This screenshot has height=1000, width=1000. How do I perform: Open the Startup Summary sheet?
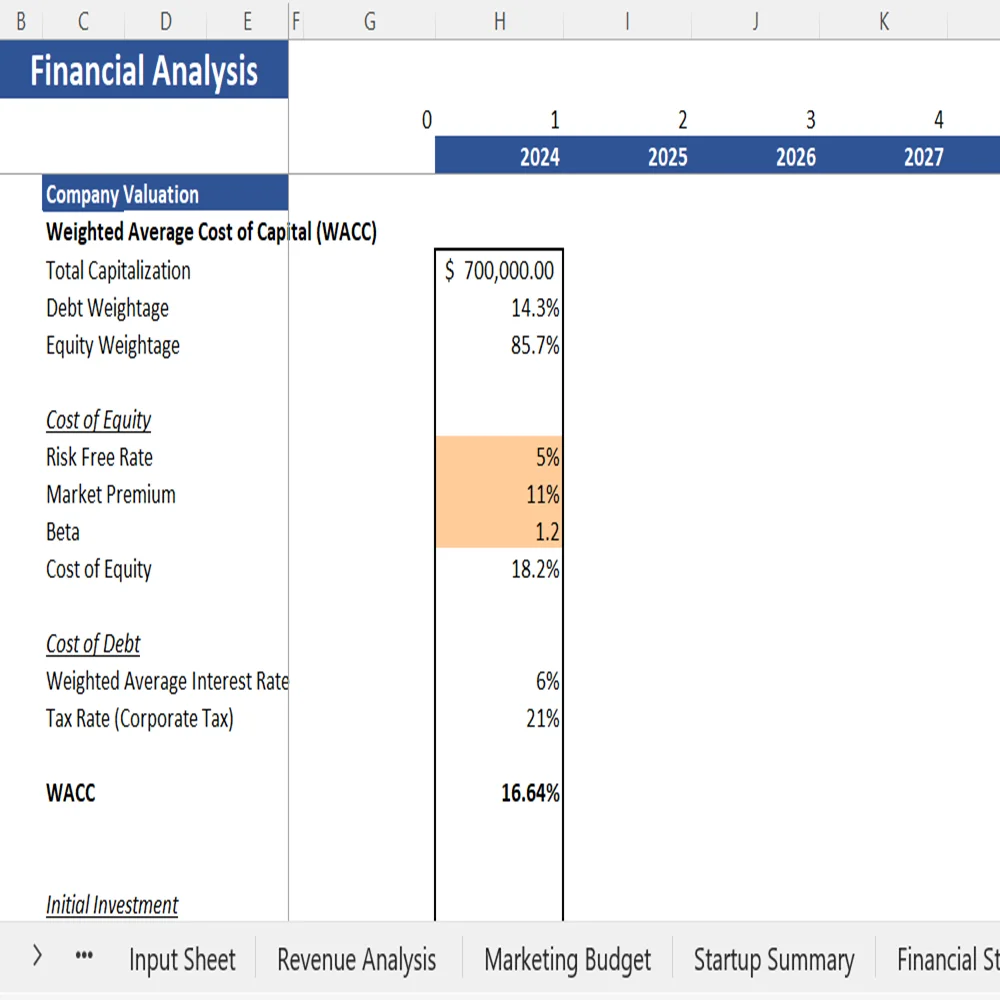[774, 959]
